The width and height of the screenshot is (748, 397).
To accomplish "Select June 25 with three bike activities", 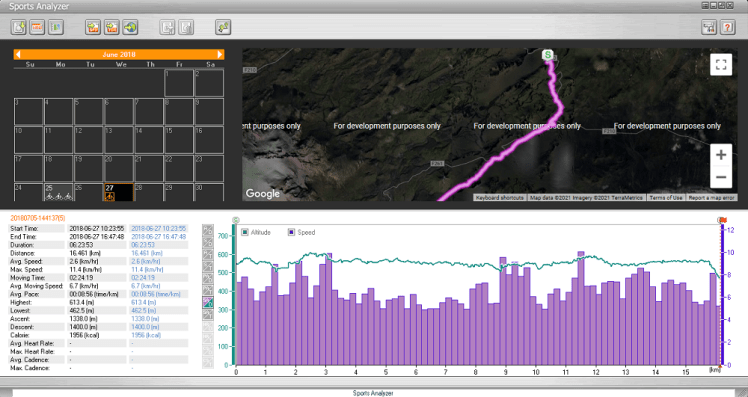I will [x=59, y=192].
